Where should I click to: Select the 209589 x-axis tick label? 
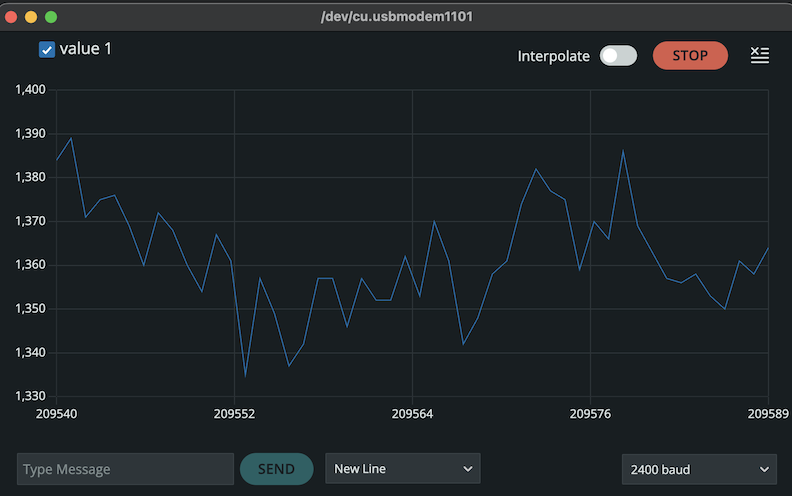coord(768,412)
